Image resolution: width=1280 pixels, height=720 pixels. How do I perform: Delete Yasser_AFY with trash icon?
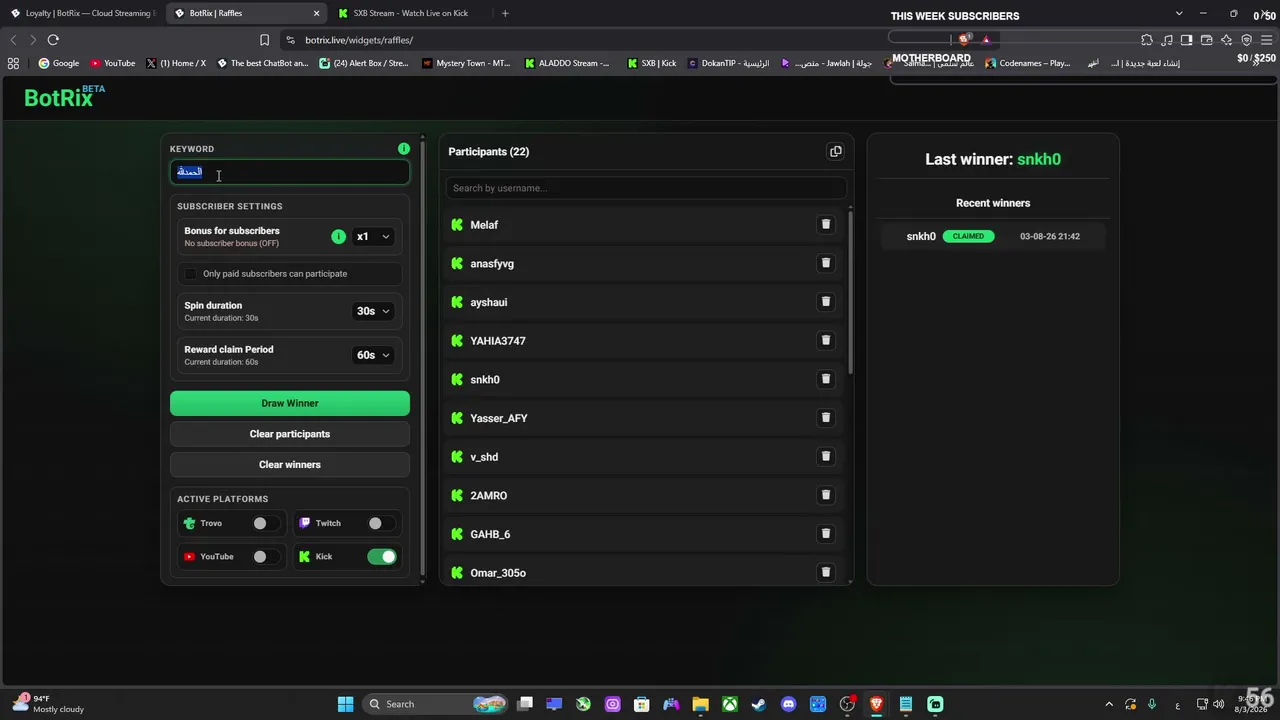(826, 418)
